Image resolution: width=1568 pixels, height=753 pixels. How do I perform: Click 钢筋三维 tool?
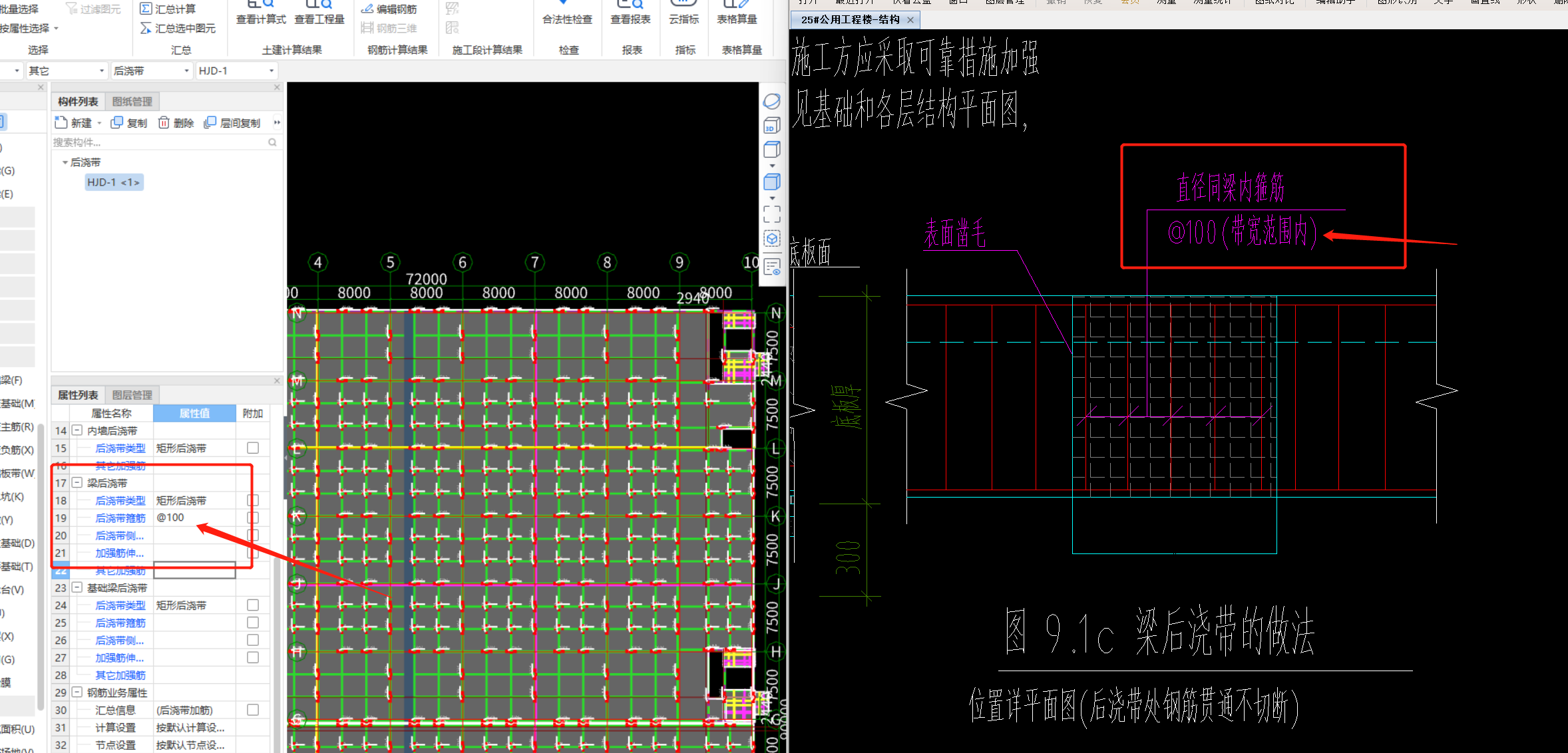tap(389, 28)
